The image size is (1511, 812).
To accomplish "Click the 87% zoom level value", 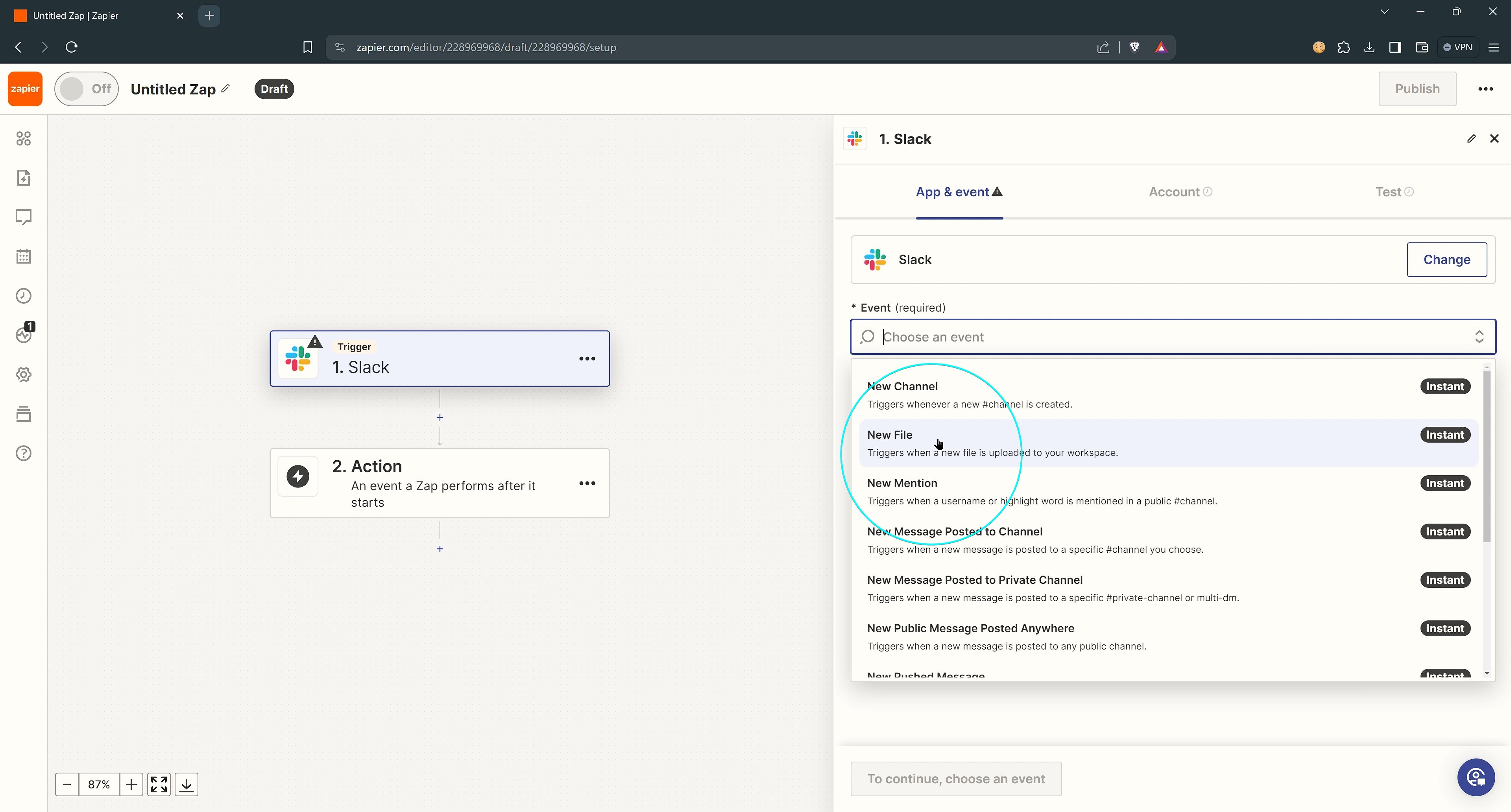I will pyautogui.click(x=98, y=784).
